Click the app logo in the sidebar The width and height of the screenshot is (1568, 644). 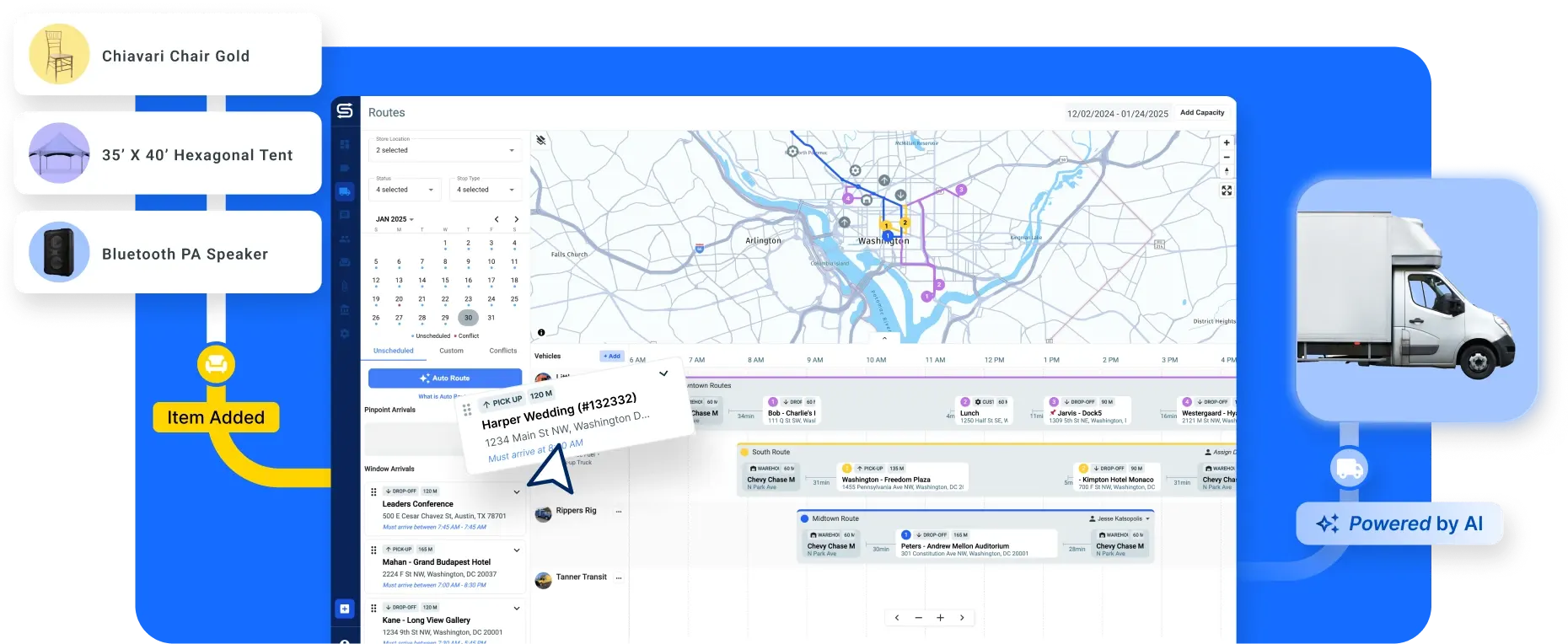click(345, 110)
